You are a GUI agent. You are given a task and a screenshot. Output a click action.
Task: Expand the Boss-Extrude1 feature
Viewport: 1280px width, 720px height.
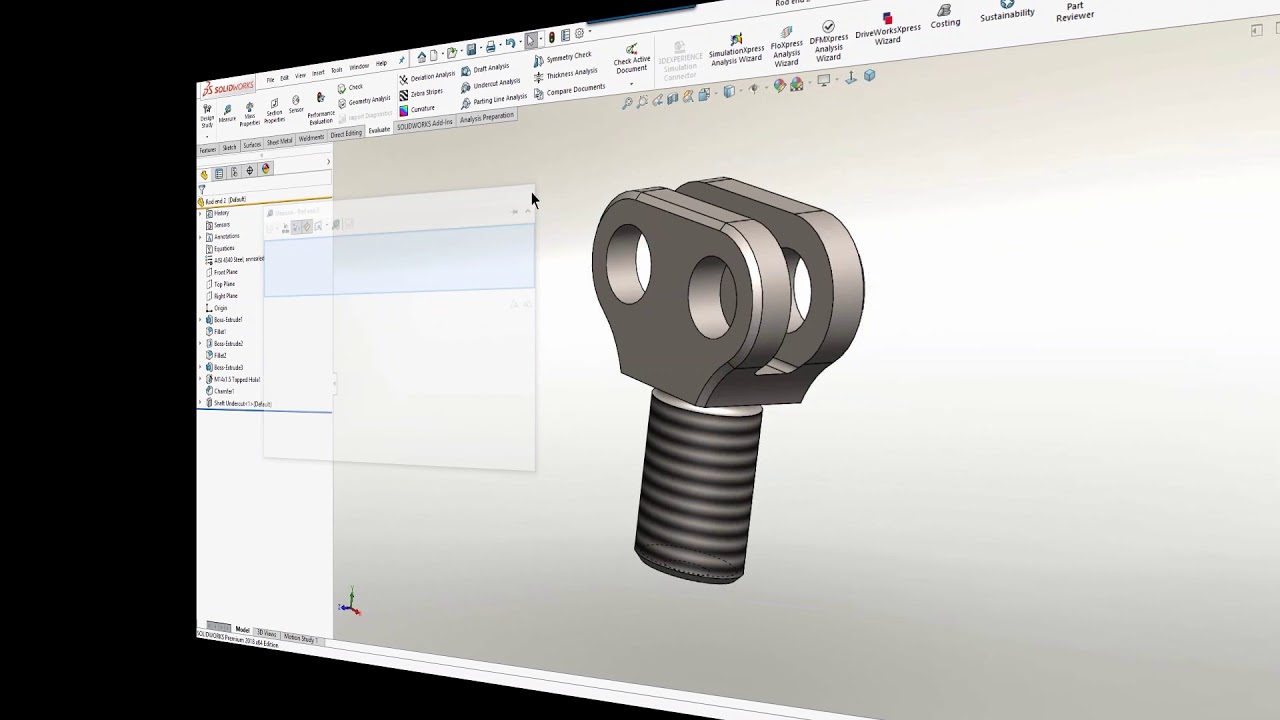click(x=200, y=320)
